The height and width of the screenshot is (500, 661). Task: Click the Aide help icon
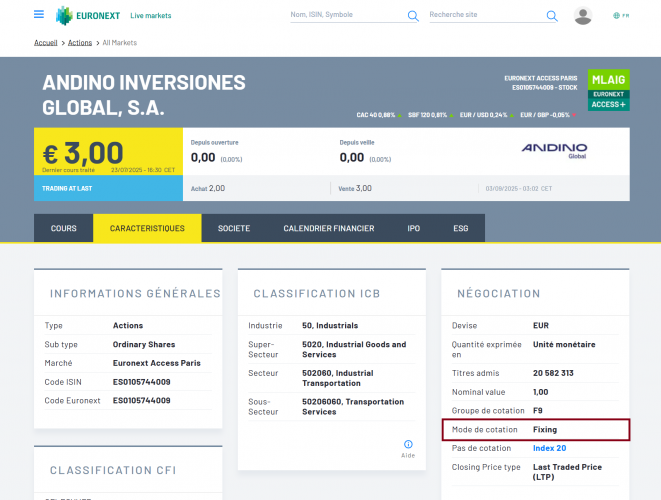(x=408, y=444)
